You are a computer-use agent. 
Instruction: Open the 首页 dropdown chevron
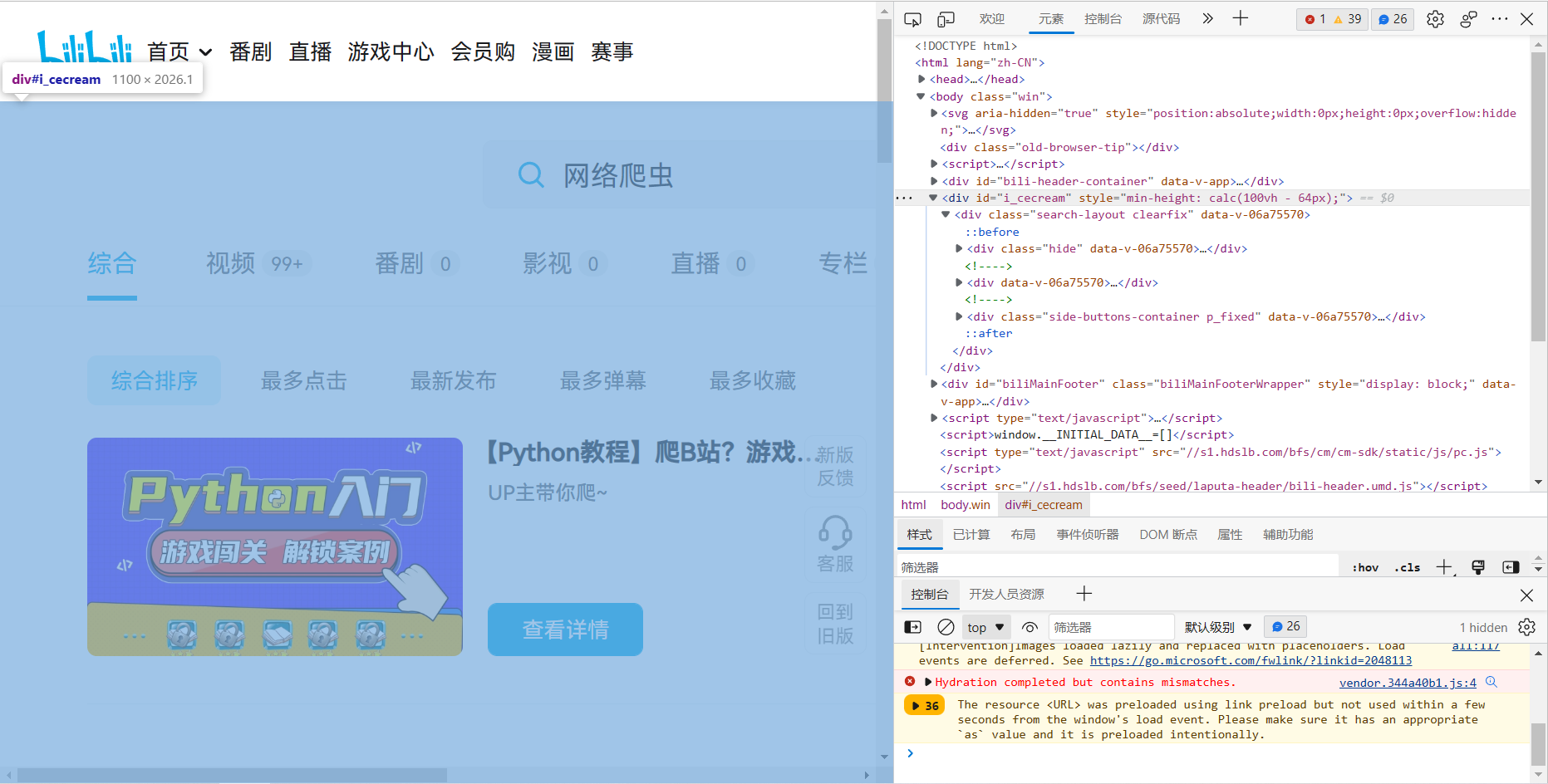(205, 52)
